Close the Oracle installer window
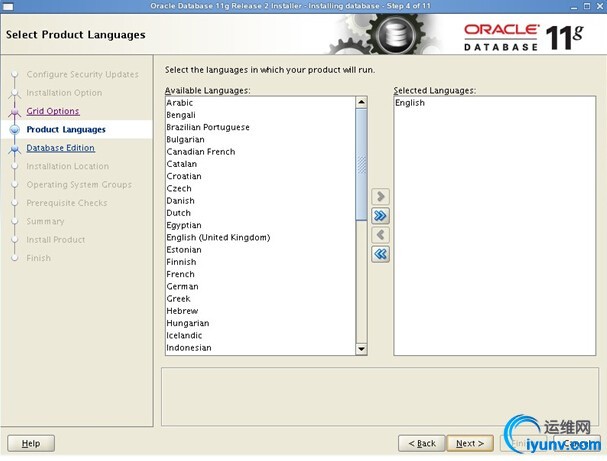 [600, 6]
